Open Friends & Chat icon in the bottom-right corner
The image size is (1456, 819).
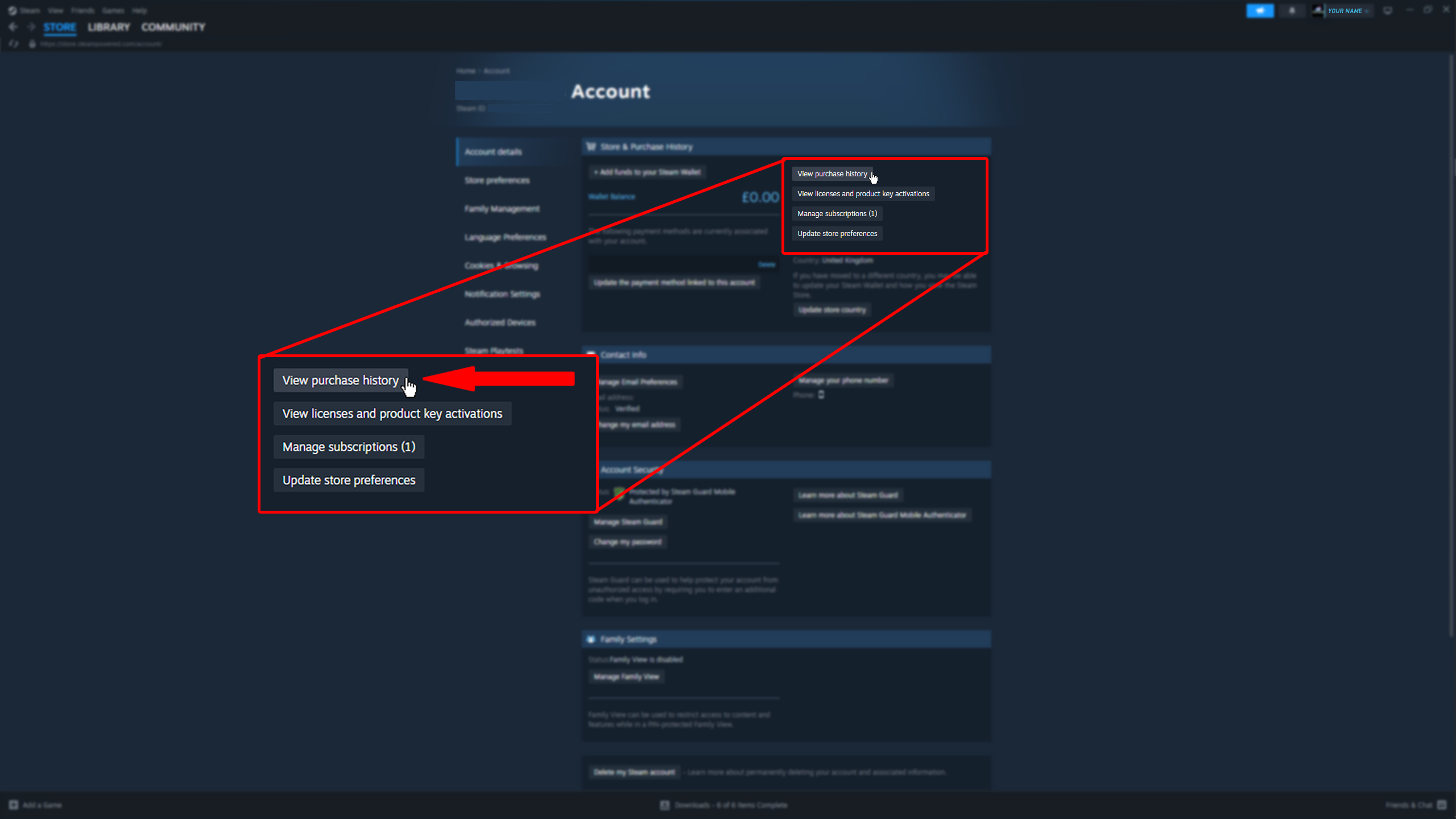[x=1442, y=805]
